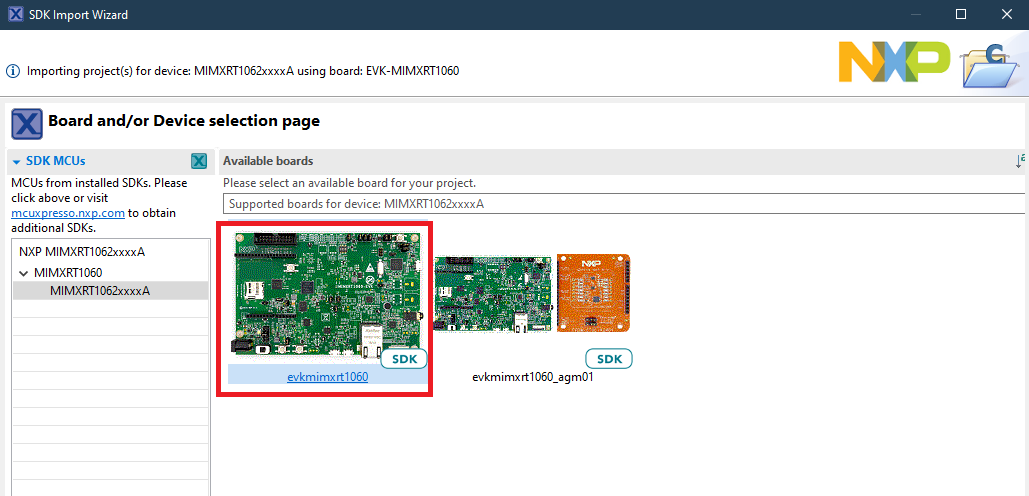Open the mcuxpresso.nxp.com link
The width and height of the screenshot is (1029, 496).
click(x=68, y=213)
